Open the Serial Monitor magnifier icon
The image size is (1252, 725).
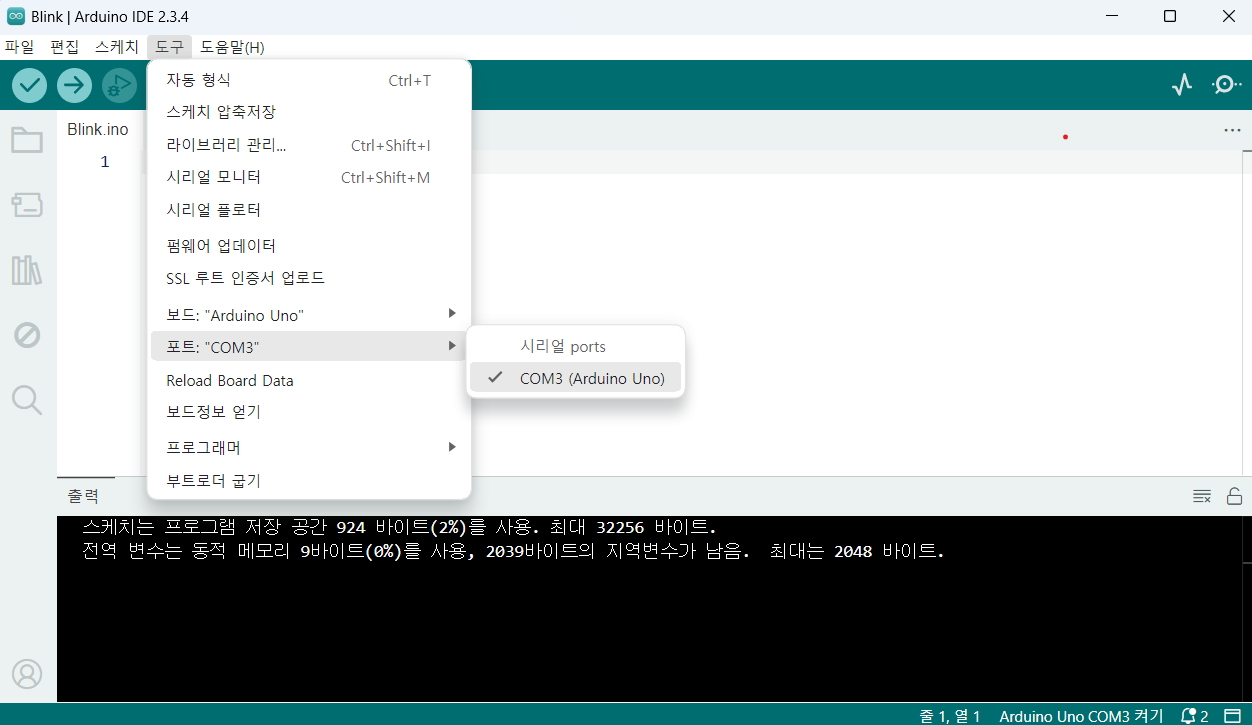(x=1226, y=85)
